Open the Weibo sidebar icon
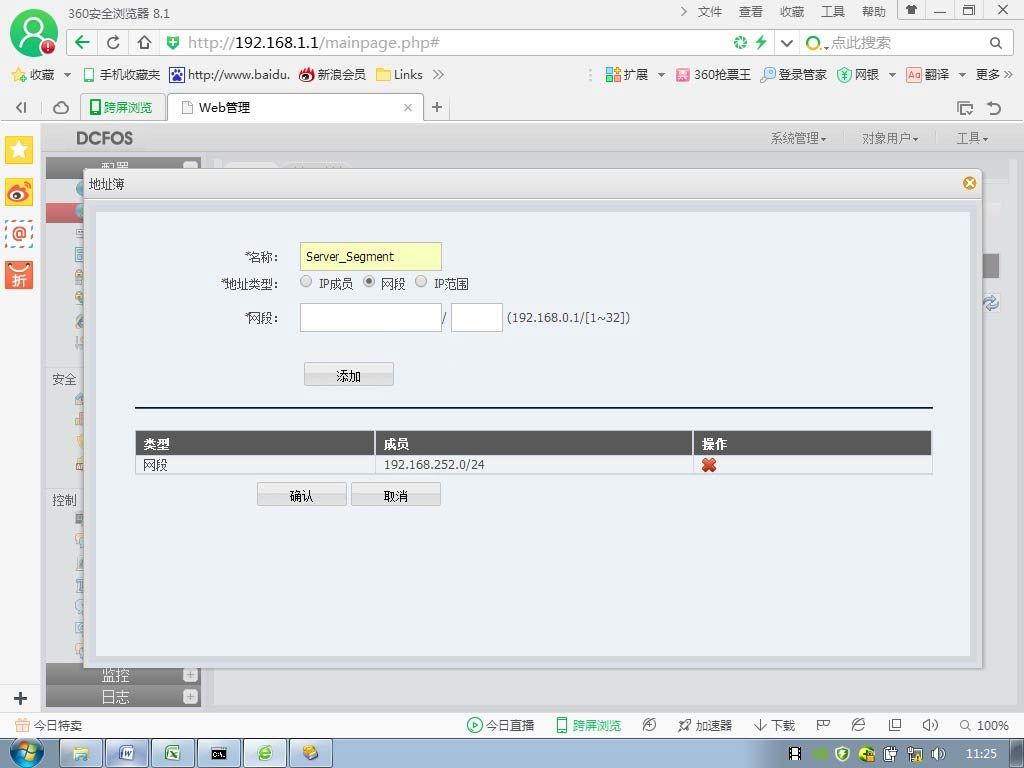The image size is (1024, 768). pyautogui.click(x=19, y=193)
